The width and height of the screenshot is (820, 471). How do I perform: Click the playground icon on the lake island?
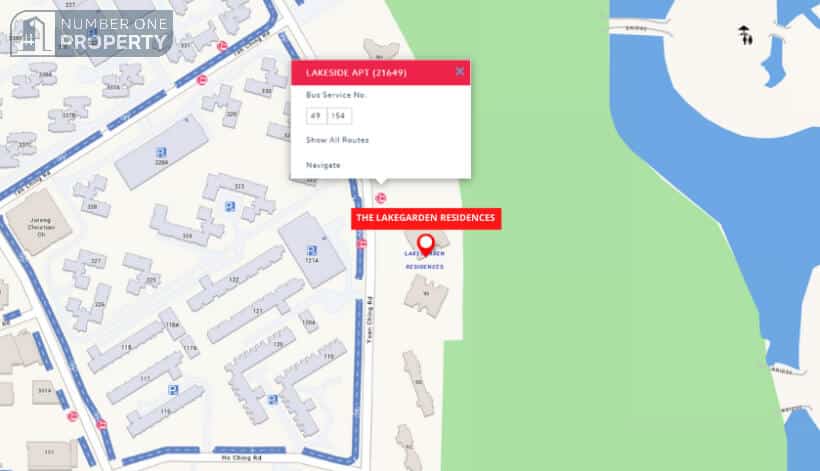[745, 35]
